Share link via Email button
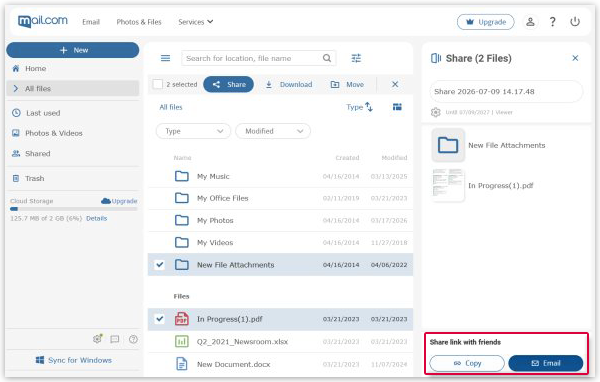Viewport: 600px width, 382px height. point(546,363)
